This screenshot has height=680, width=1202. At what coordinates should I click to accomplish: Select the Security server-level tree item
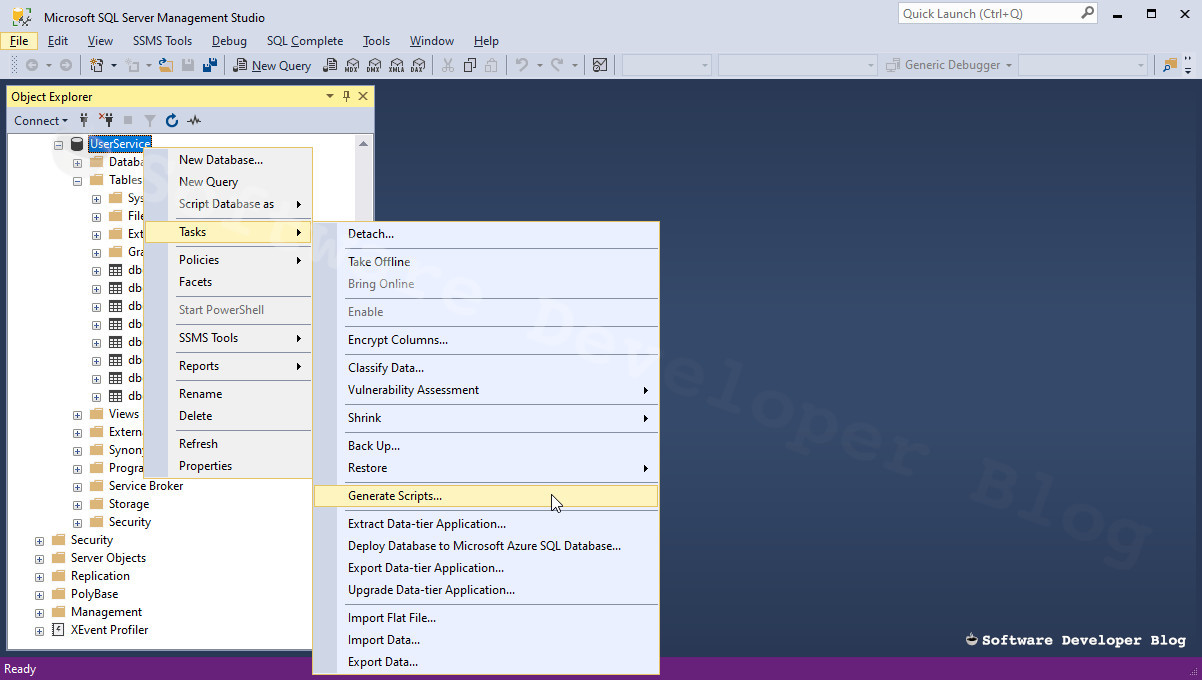point(91,540)
